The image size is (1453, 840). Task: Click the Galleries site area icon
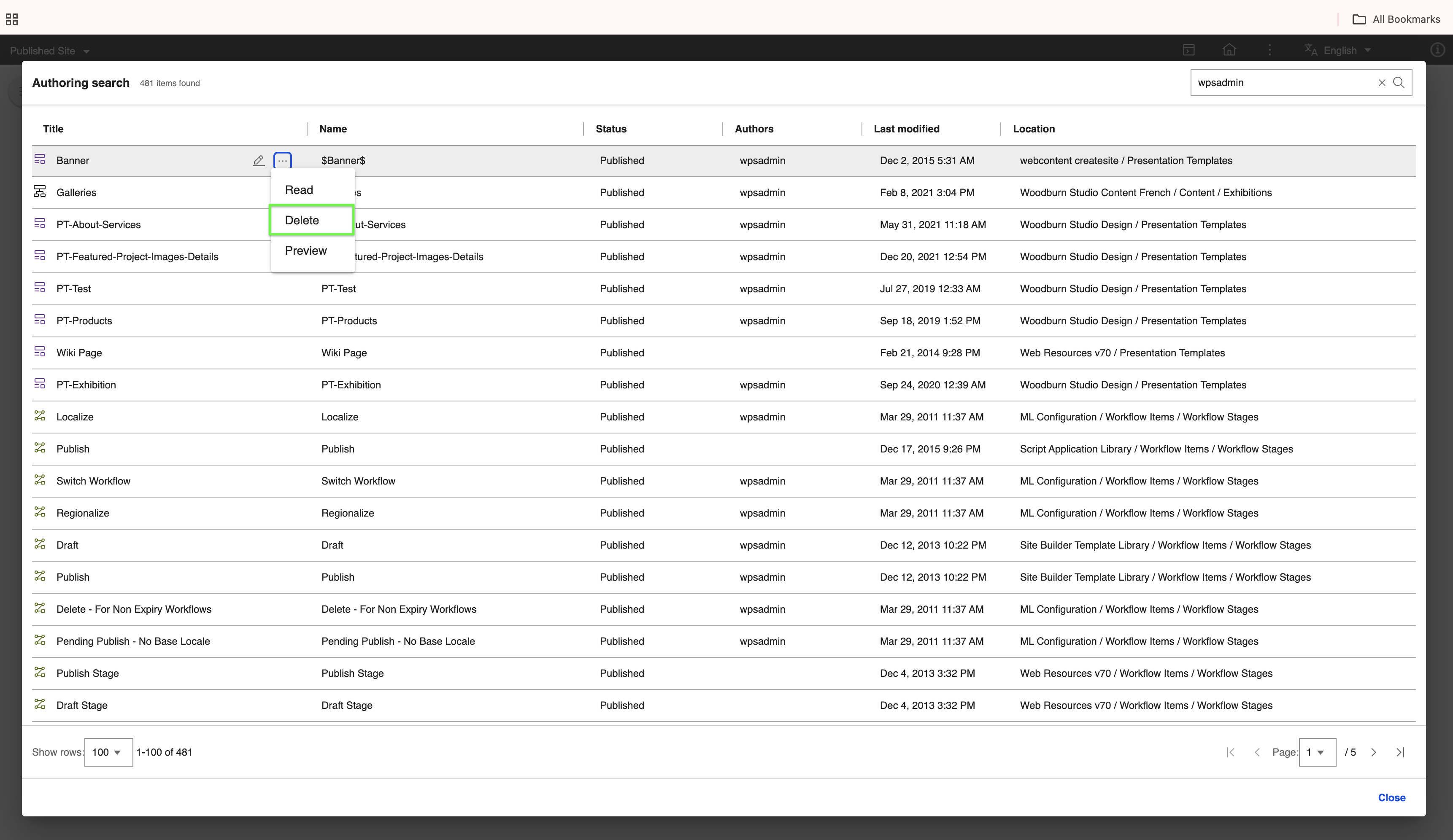click(x=40, y=192)
